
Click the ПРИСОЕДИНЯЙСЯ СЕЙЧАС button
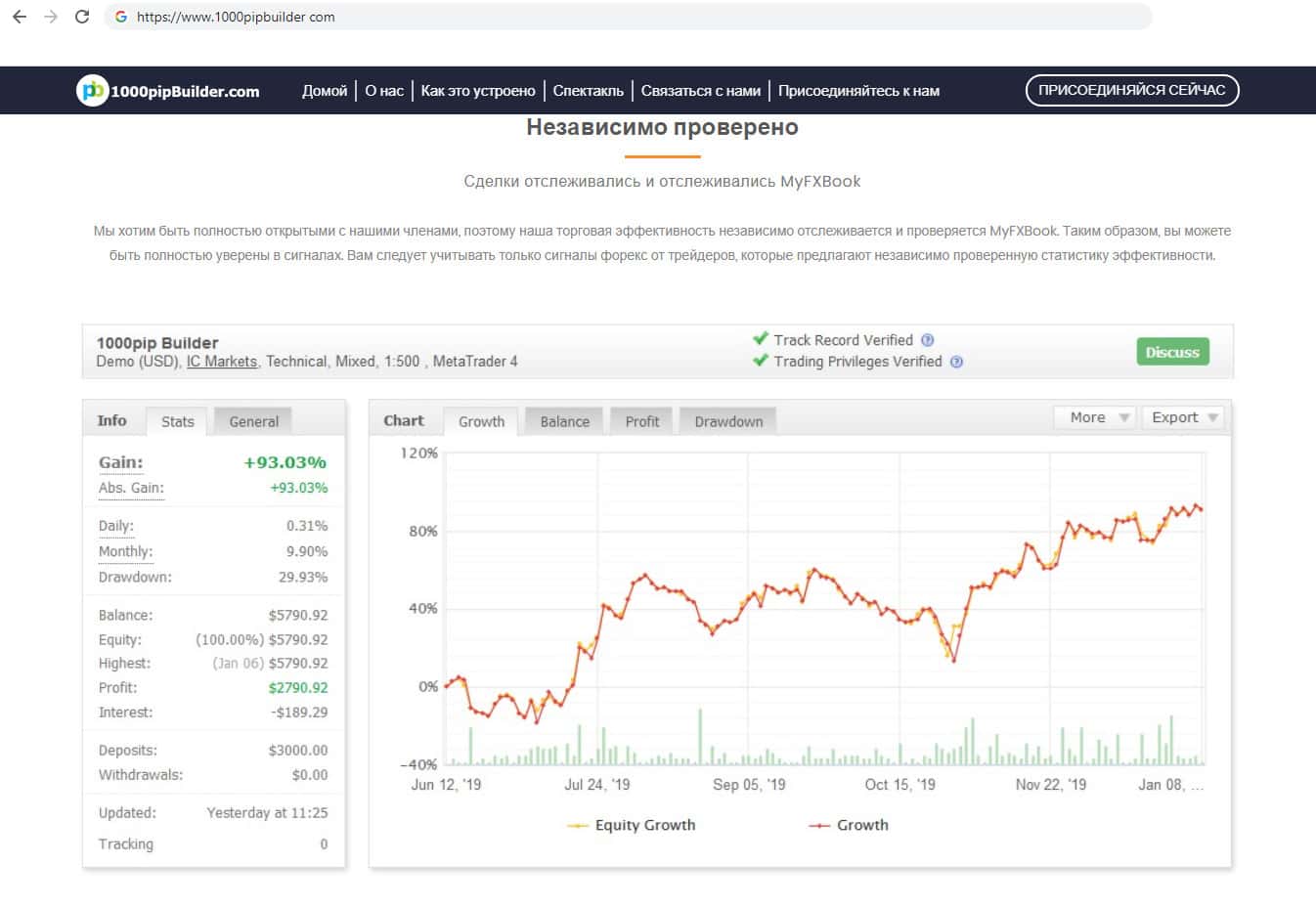tap(1131, 90)
